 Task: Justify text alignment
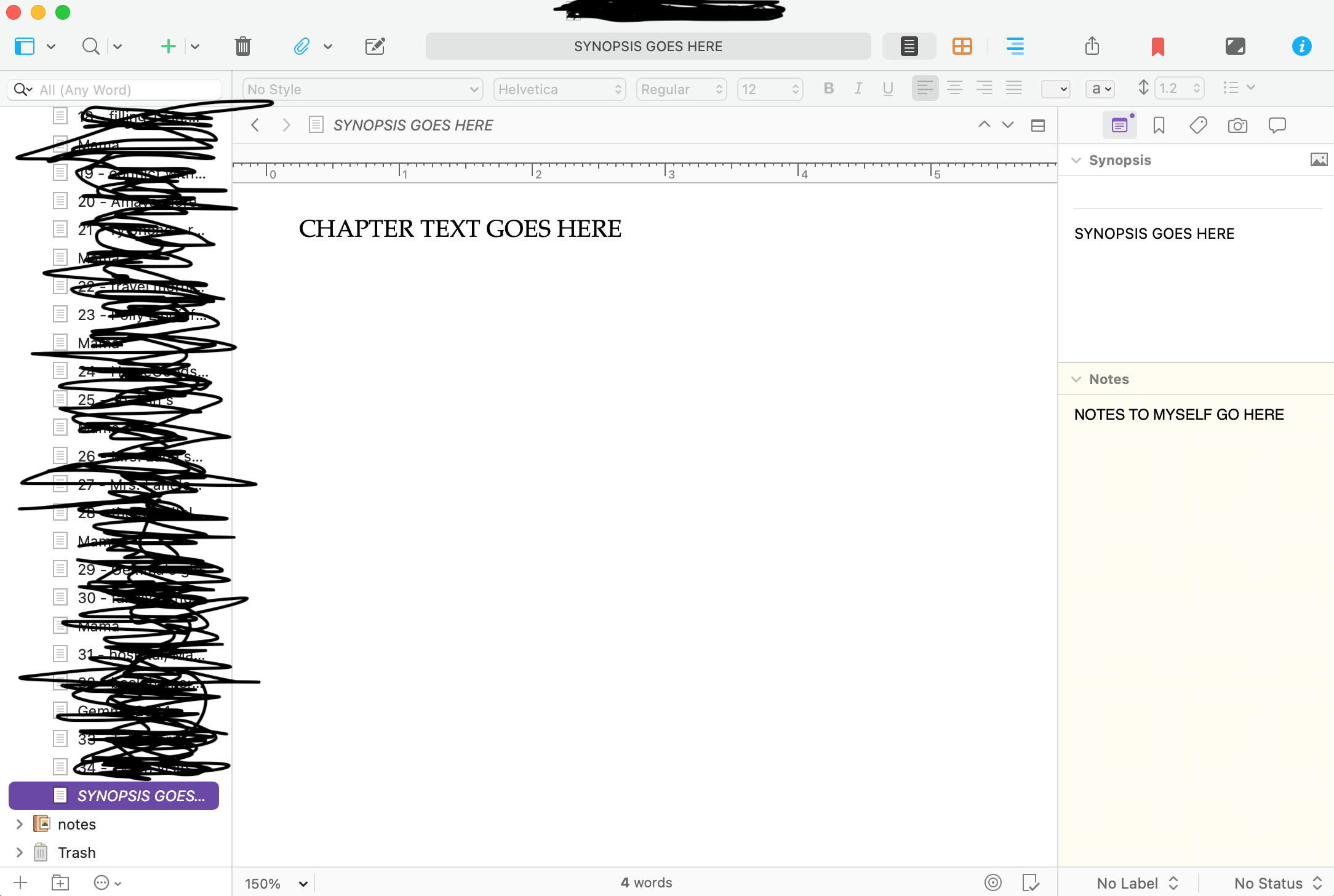pos(1013,89)
